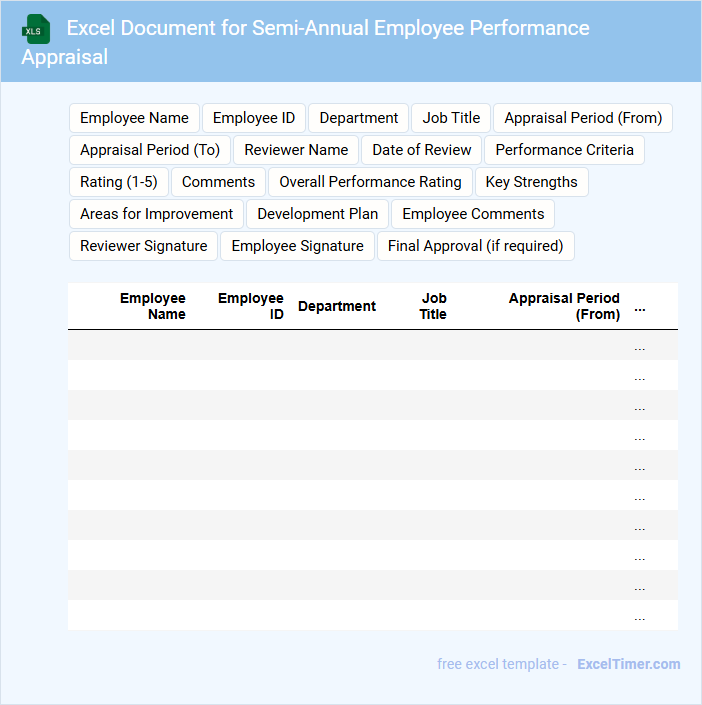Open the ExcelTimer.com link
702x705 pixels.
coord(628,664)
